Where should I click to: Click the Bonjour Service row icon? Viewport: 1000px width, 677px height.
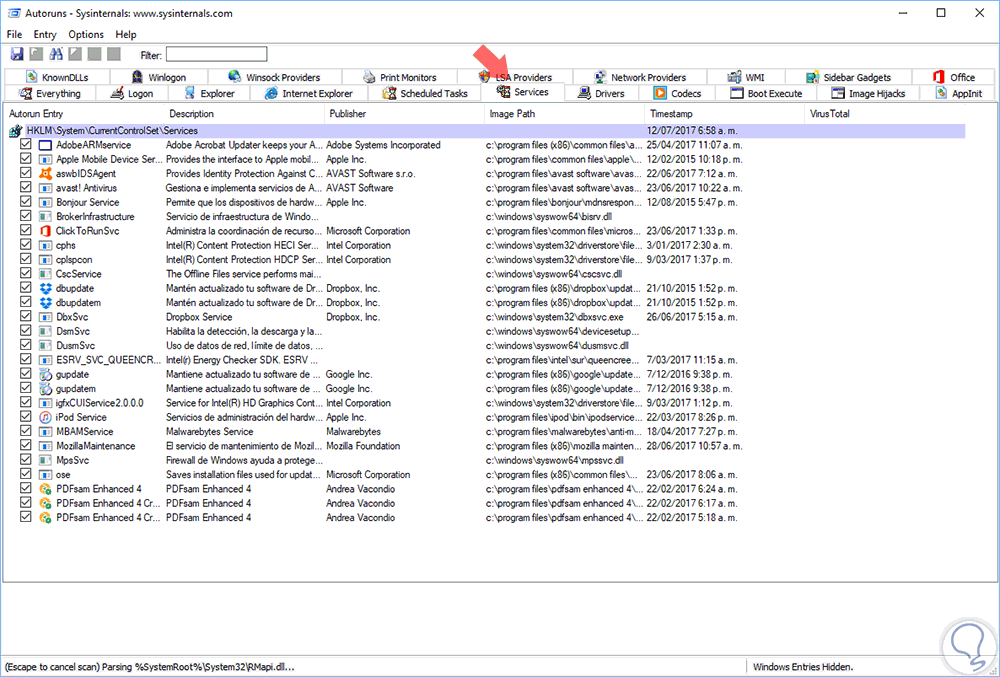45,202
